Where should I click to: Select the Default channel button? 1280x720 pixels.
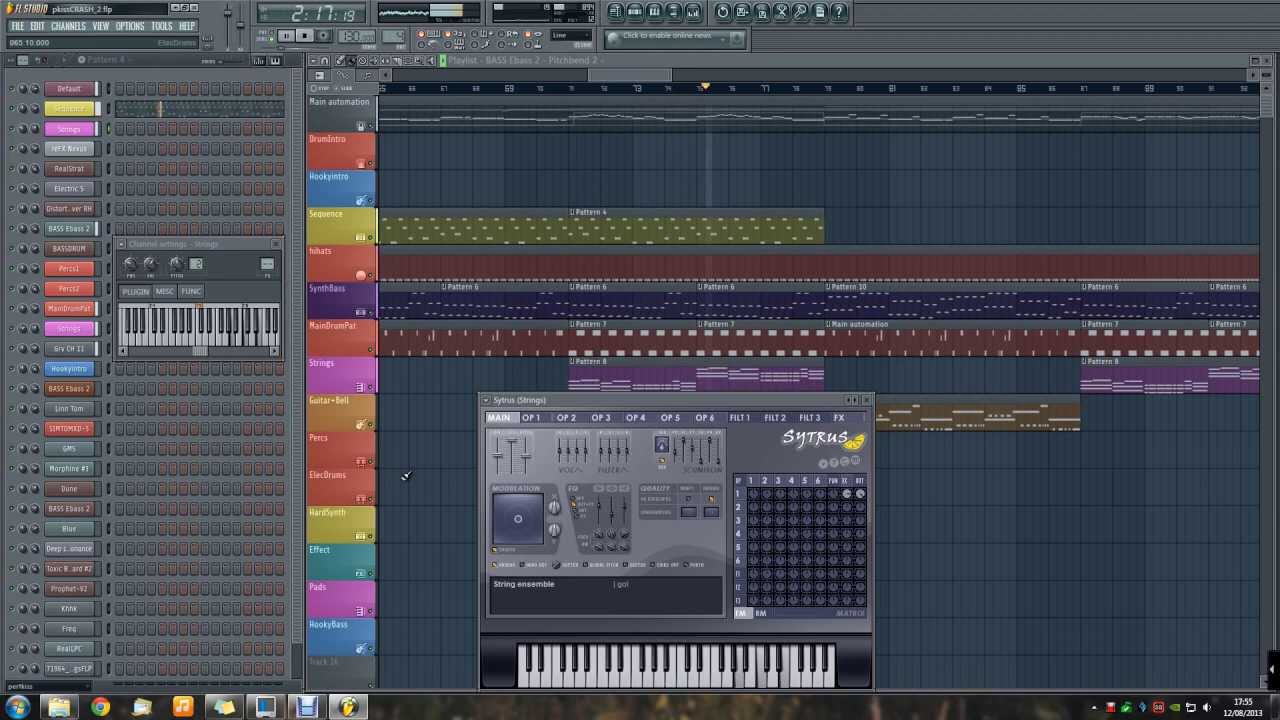pos(69,88)
